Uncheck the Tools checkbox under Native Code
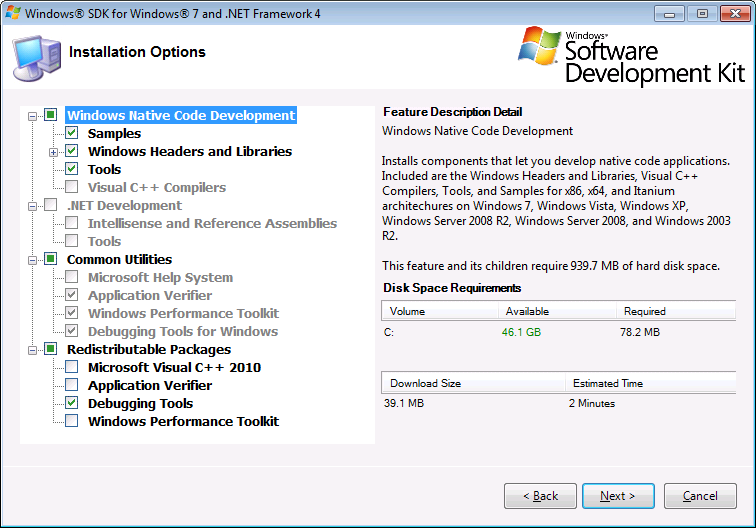The image size is (756, 528). click(72, 169)
